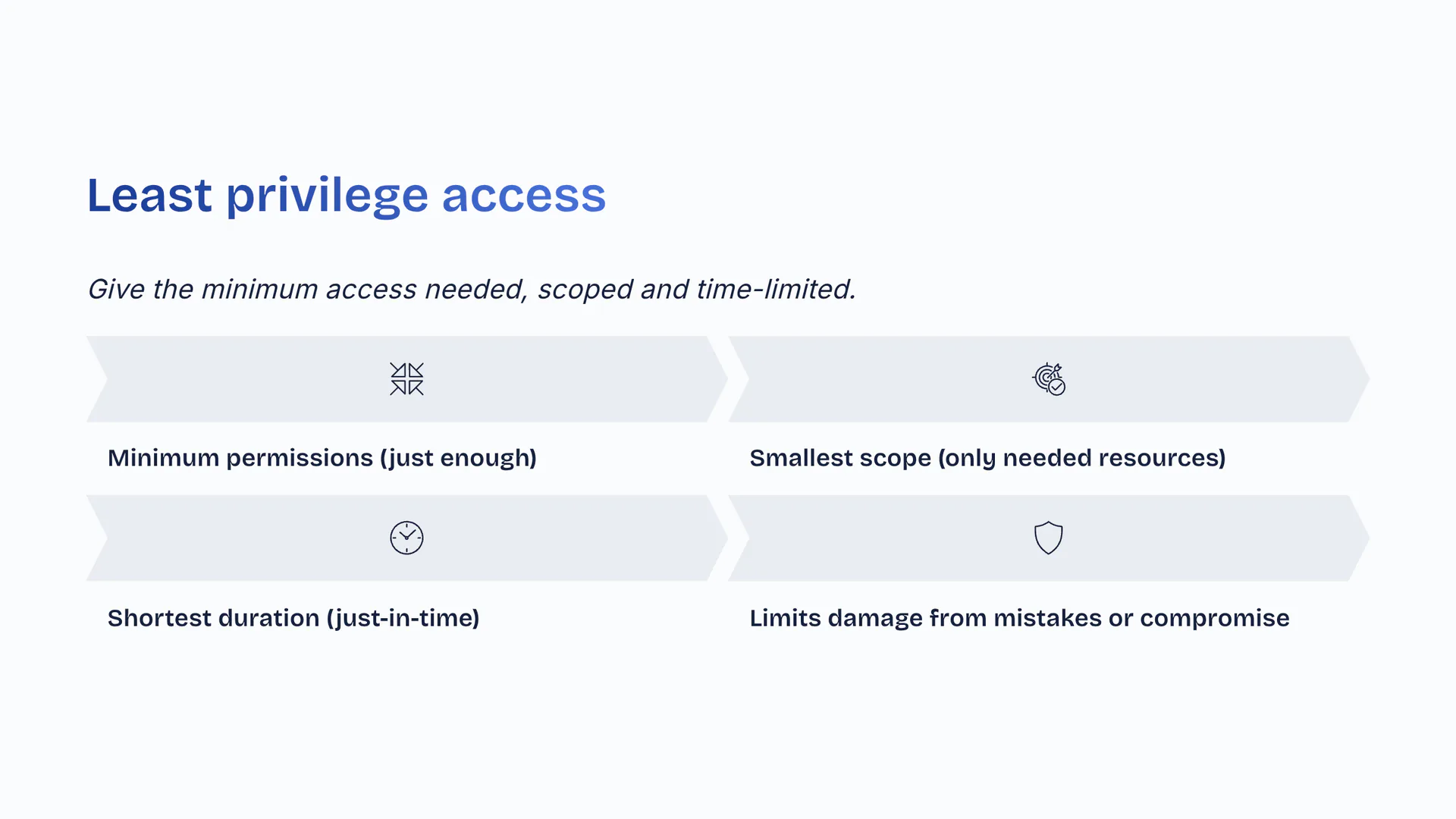Click 'Limits damage from mistakes or compromise' text
The width and height of the screenshot is (1456, 819).
coord(1019,618)
